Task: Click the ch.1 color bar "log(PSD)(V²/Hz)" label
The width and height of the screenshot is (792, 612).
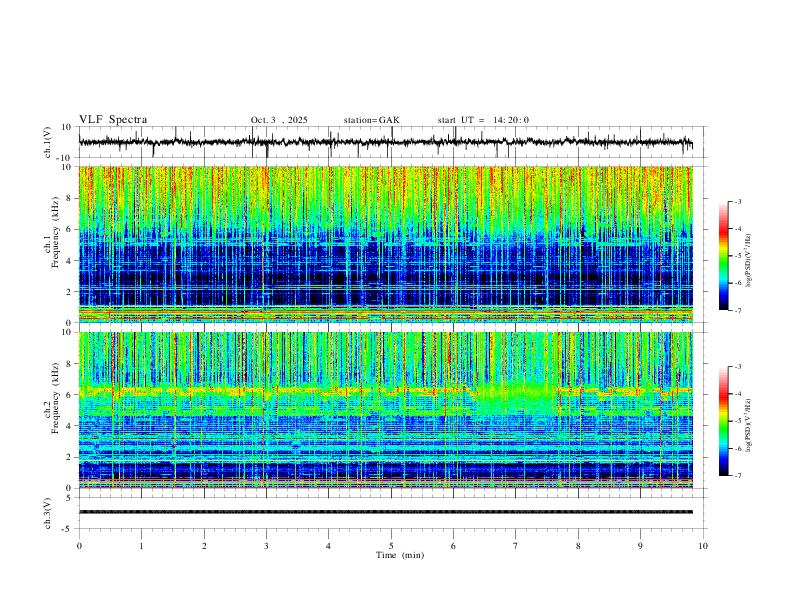Action: [748, 261]
